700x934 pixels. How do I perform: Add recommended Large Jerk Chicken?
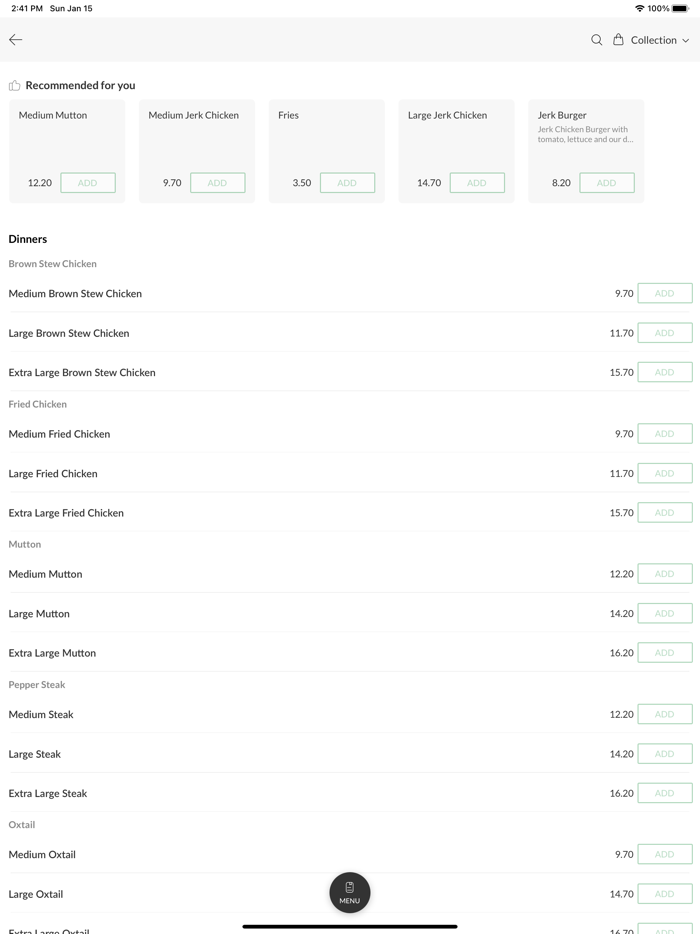pyautogui.click(x=477, y=183)
